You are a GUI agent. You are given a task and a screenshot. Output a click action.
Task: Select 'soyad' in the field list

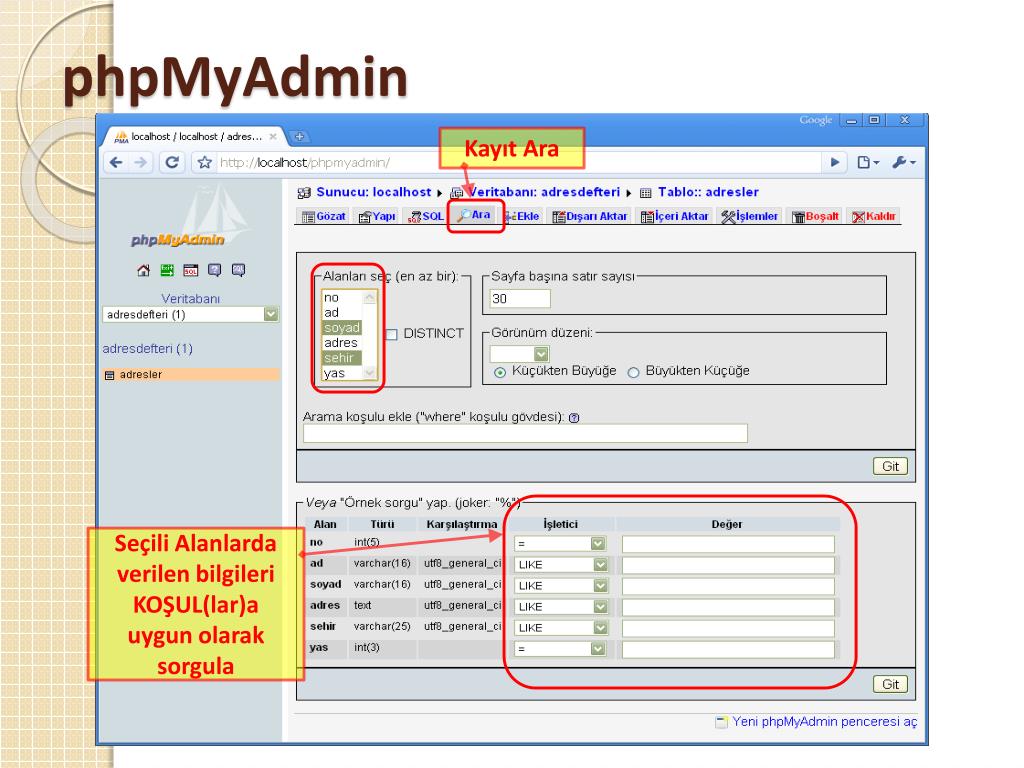click(342, 328)
